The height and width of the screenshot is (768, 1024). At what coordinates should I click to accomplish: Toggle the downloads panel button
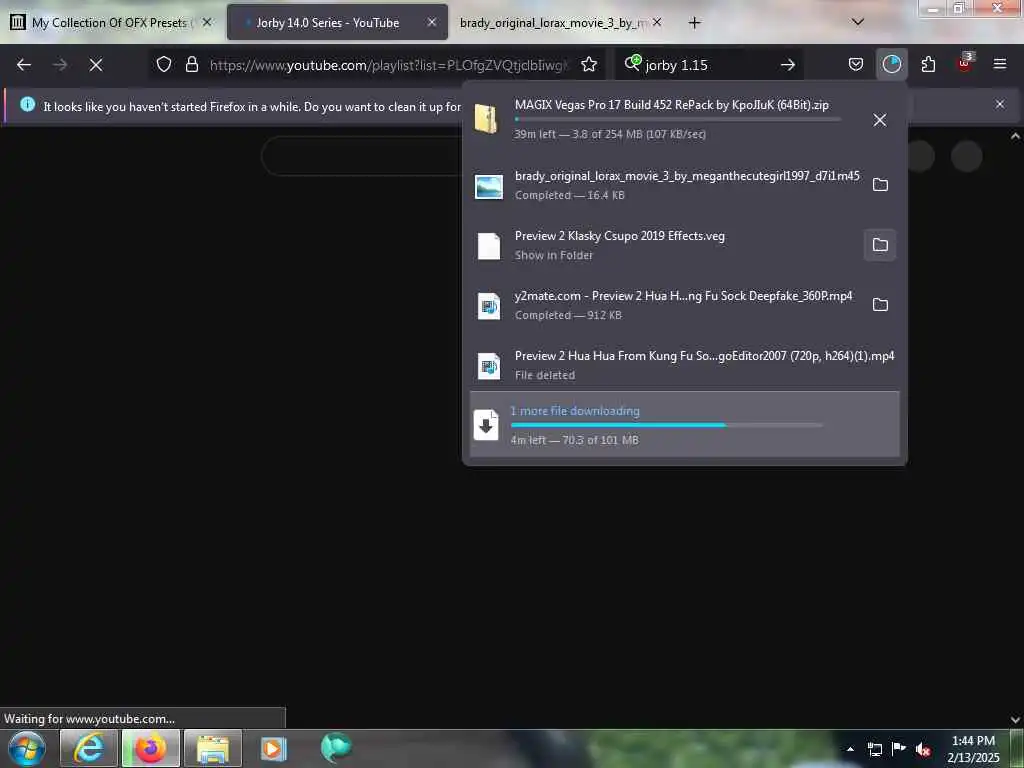point(891,64)
